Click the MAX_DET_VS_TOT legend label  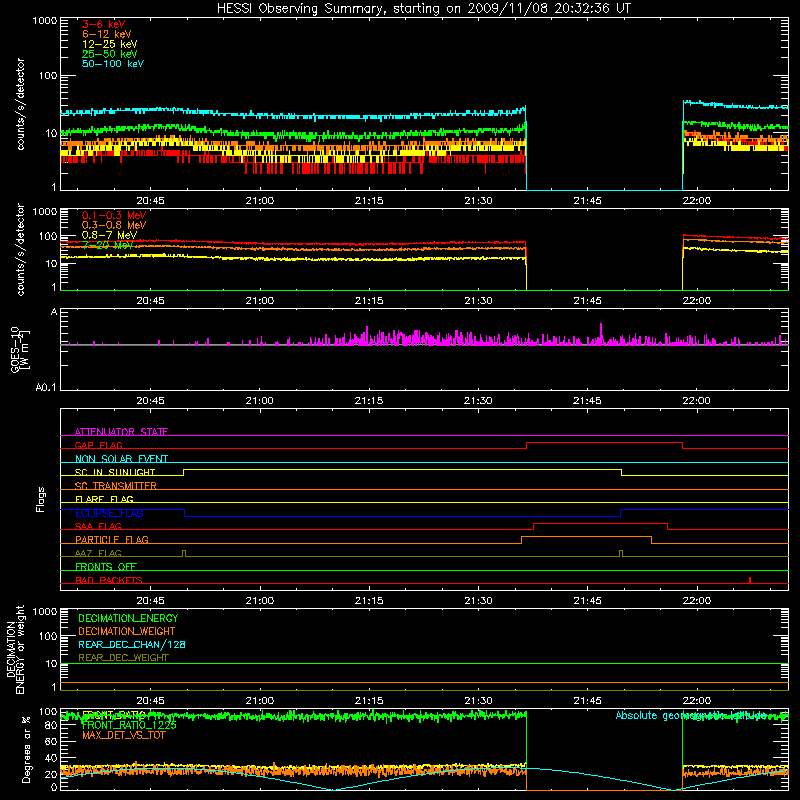(123, 735)
